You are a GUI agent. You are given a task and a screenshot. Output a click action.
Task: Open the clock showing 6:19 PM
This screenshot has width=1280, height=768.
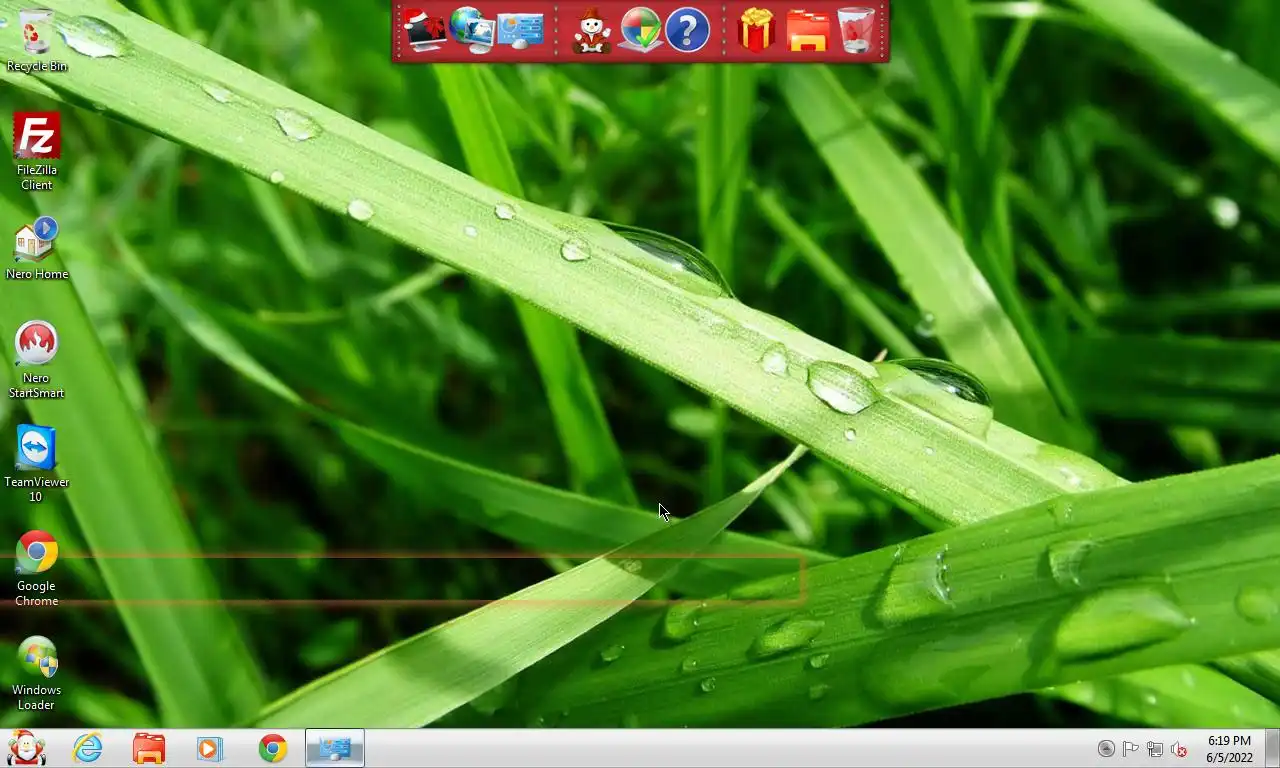point(1229,749)
